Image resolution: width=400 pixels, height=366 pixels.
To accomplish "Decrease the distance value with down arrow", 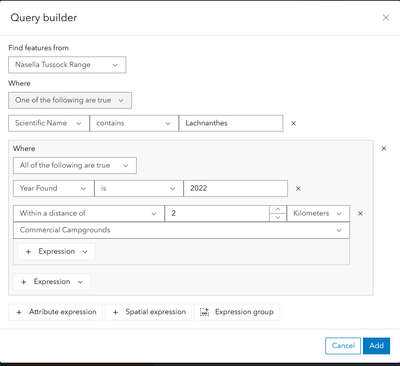I will tap(278, 217).
